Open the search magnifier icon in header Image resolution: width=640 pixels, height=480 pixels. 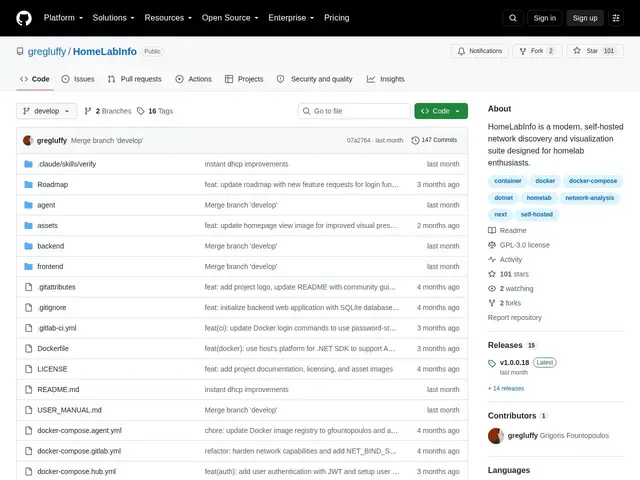[513, 18]
